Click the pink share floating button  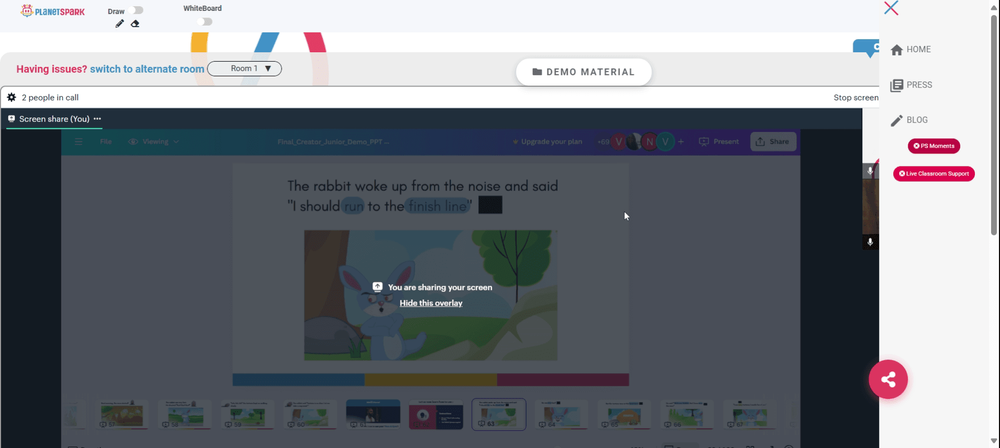click(888, 380)
